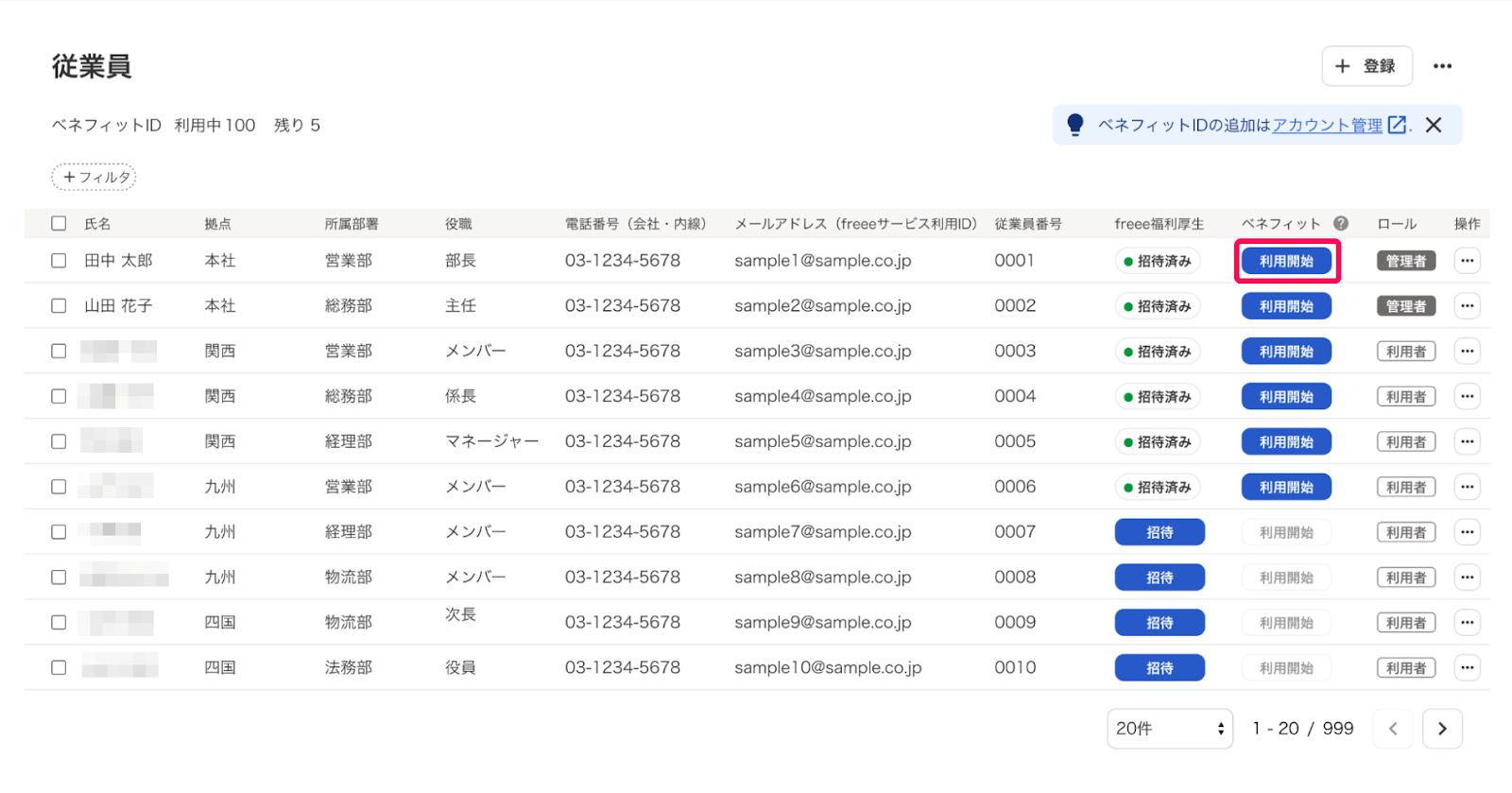This screenshot has width=1512, height=793.
Task: Open row actions menu for employee 0005
Action: coord(1467,442)
